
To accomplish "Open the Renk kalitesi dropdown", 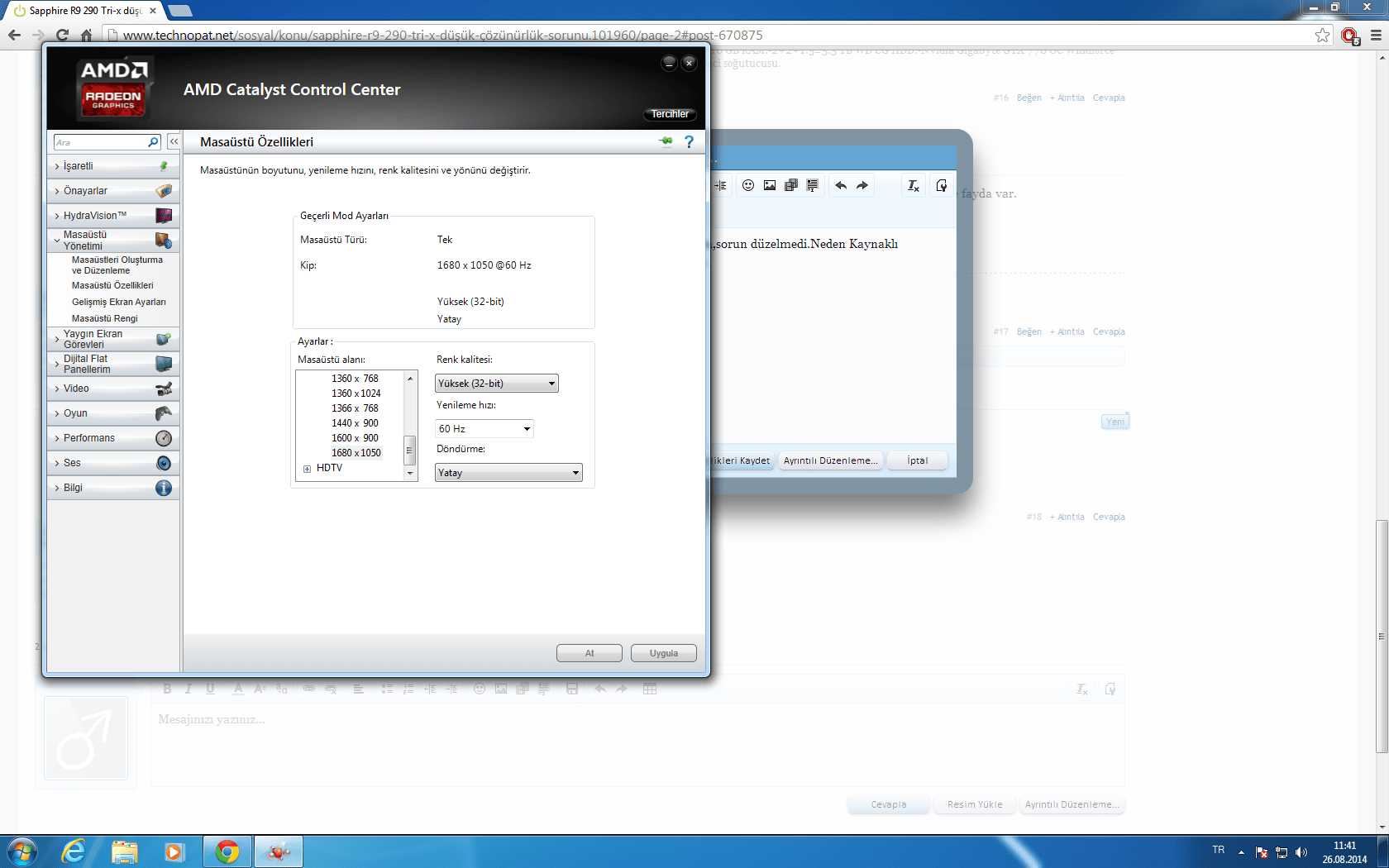I will 497,384.
